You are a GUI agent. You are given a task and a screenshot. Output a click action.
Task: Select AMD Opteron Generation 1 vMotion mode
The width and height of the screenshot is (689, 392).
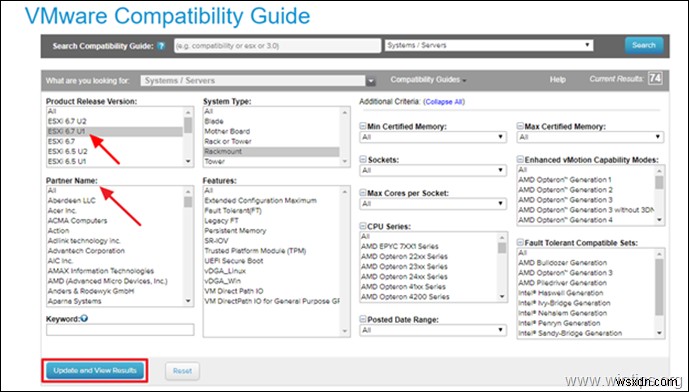click(x=586, y=180)
